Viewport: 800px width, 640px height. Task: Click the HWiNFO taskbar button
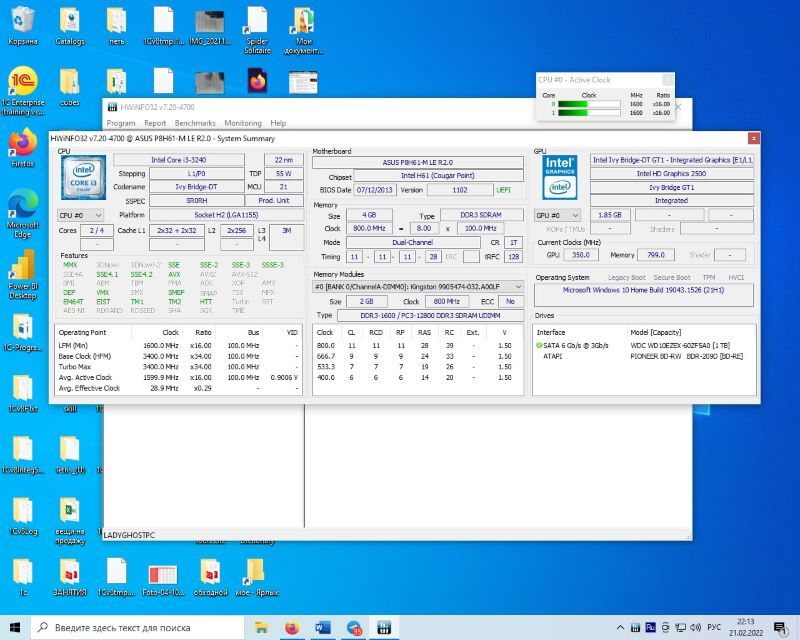tap(384, 627)
